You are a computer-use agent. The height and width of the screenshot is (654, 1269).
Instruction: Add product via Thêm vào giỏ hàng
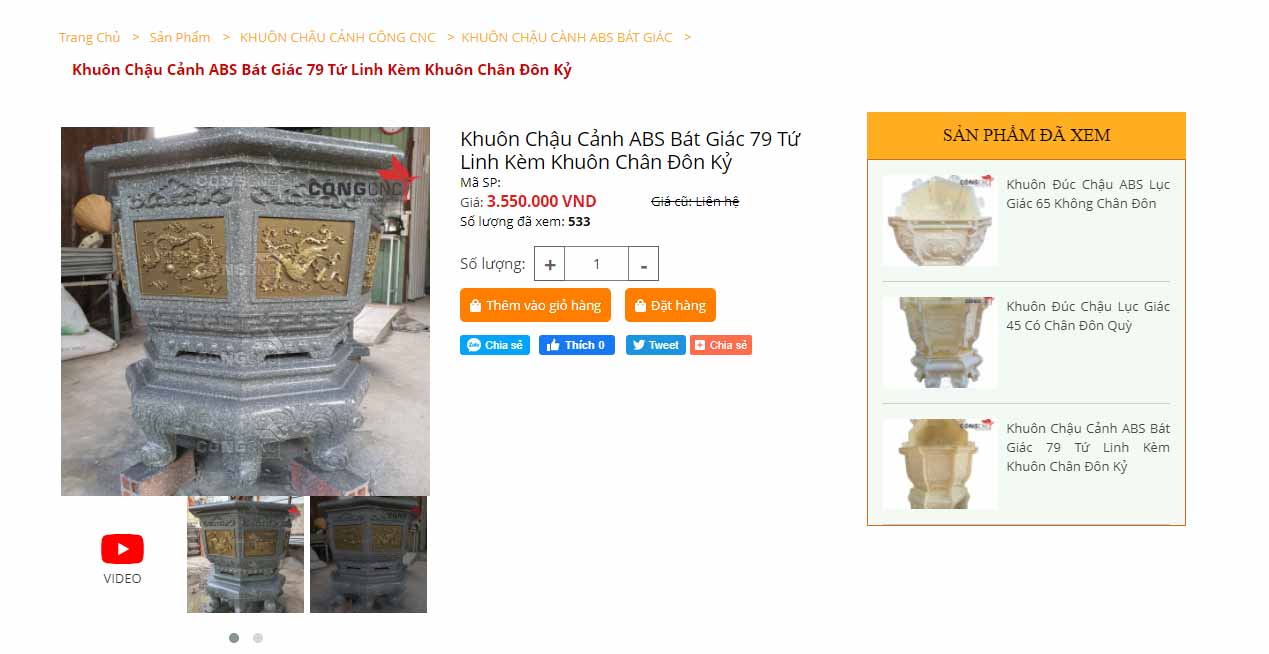pos(535,305)
